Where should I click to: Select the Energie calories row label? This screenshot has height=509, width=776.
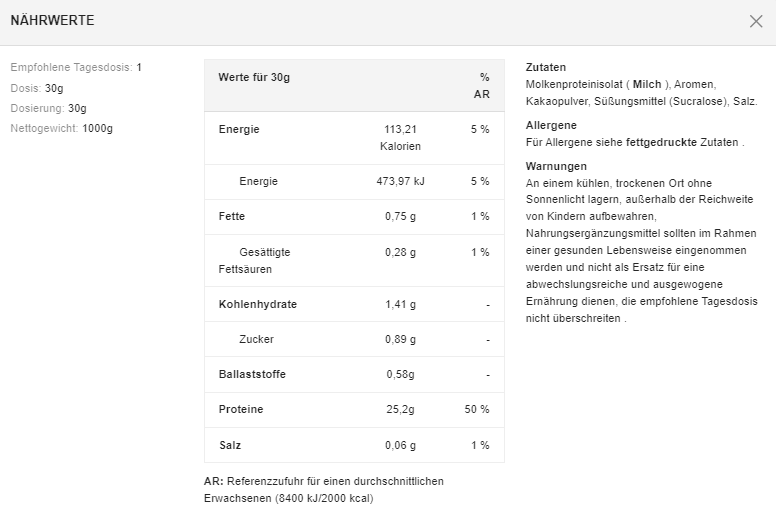tap(239, 129)
